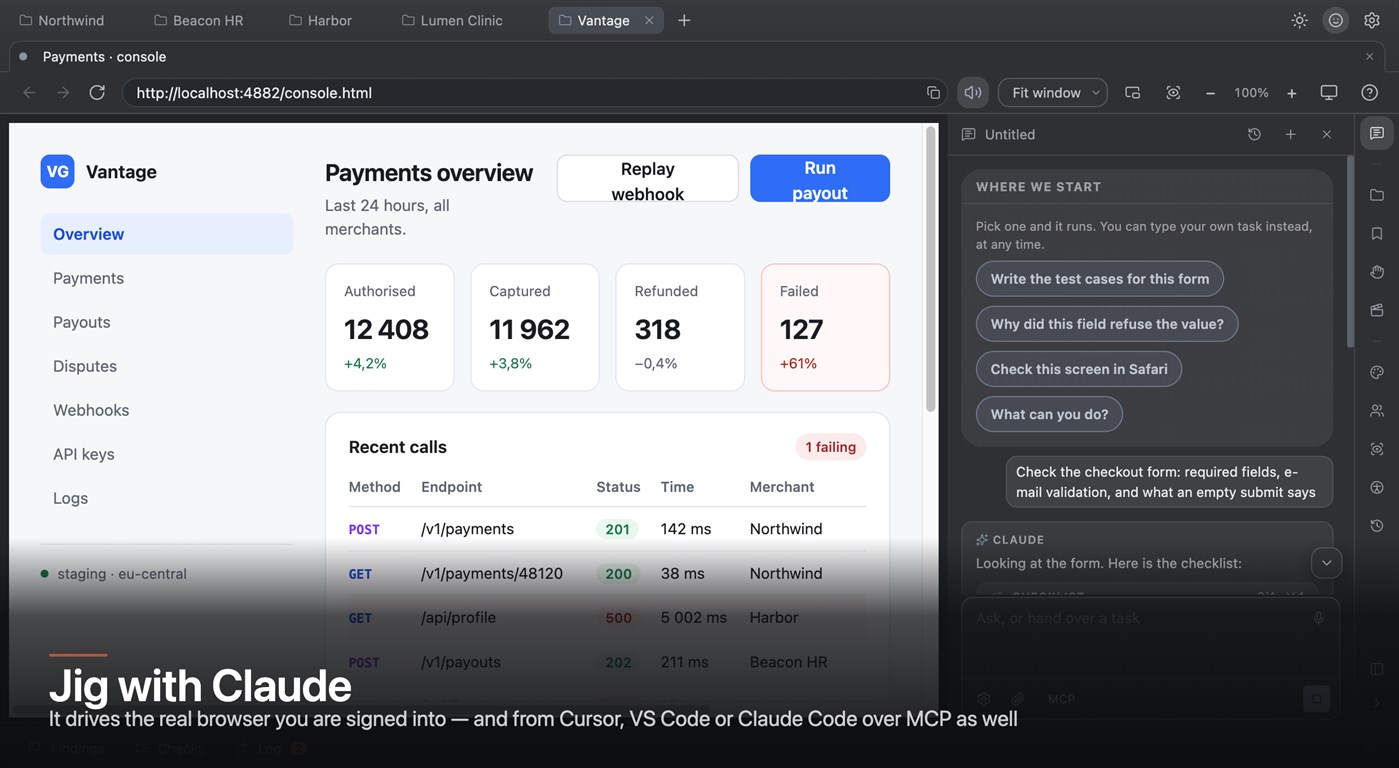Switch to the Lumen Clinic project tab
The width and height of the screenshot is (1399, 768).
[x=452, y=20]
